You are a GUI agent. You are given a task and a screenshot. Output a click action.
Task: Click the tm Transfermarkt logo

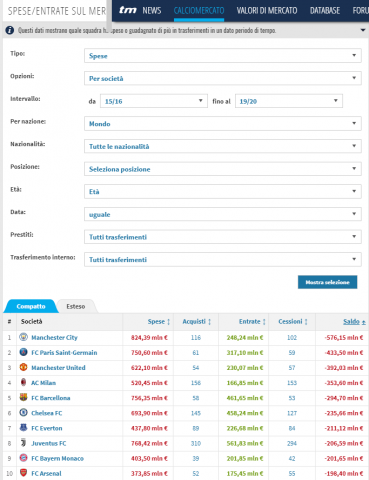pyautogui.click(x=128, y=10)
